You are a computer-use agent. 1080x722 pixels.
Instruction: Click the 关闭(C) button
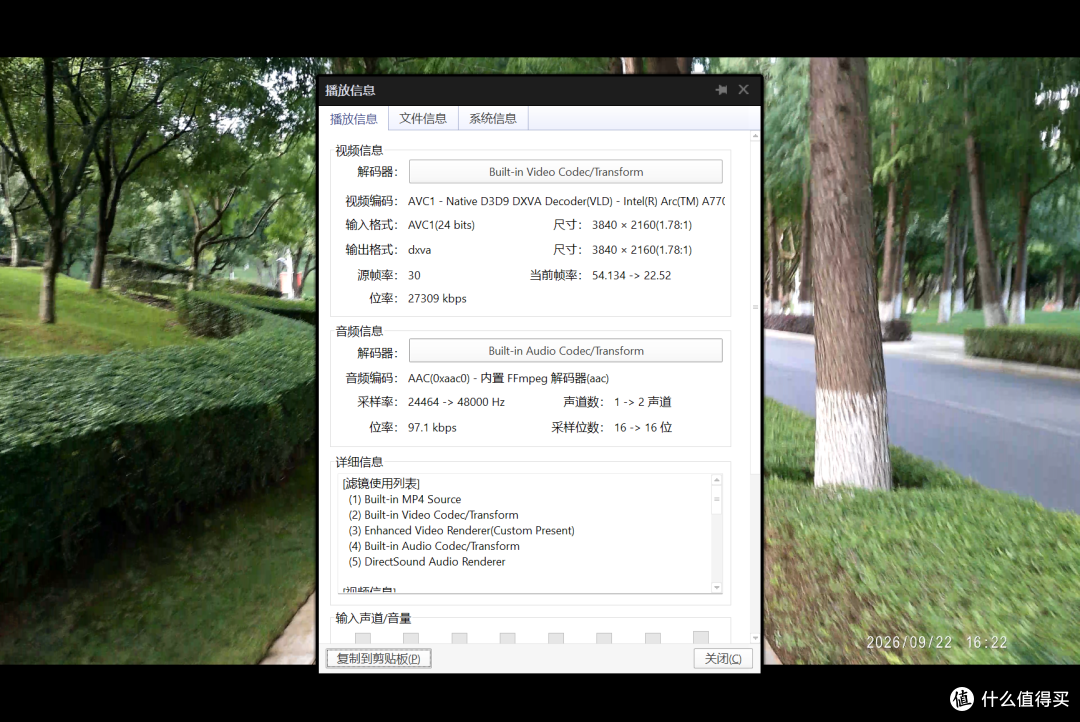click(x=723, y=659)
